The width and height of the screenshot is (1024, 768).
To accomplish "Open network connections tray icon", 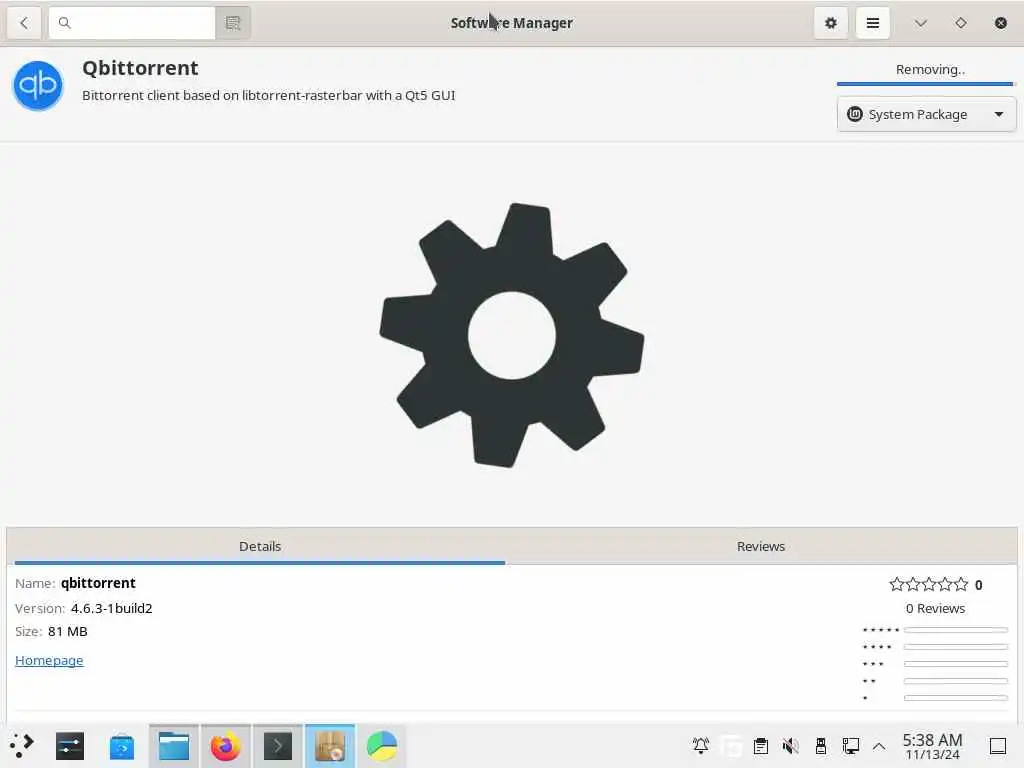I will [x=850, y=746].
